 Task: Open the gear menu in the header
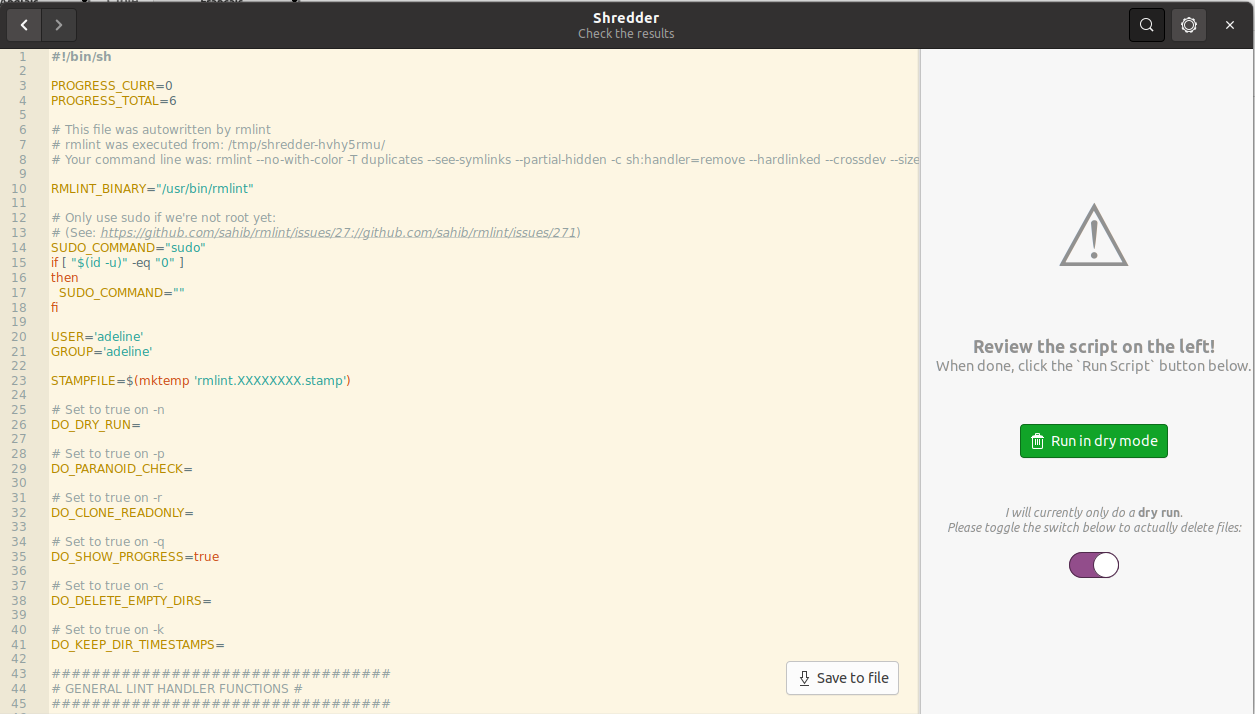pyautogui.click(x=1189, y=25)
